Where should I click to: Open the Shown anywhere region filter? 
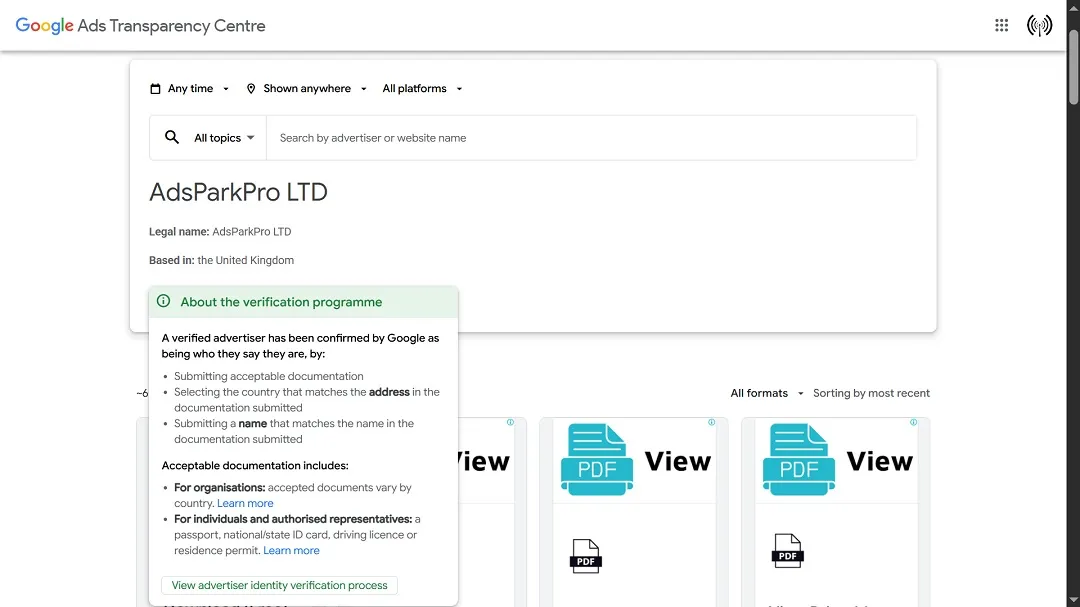pos(307,88)
